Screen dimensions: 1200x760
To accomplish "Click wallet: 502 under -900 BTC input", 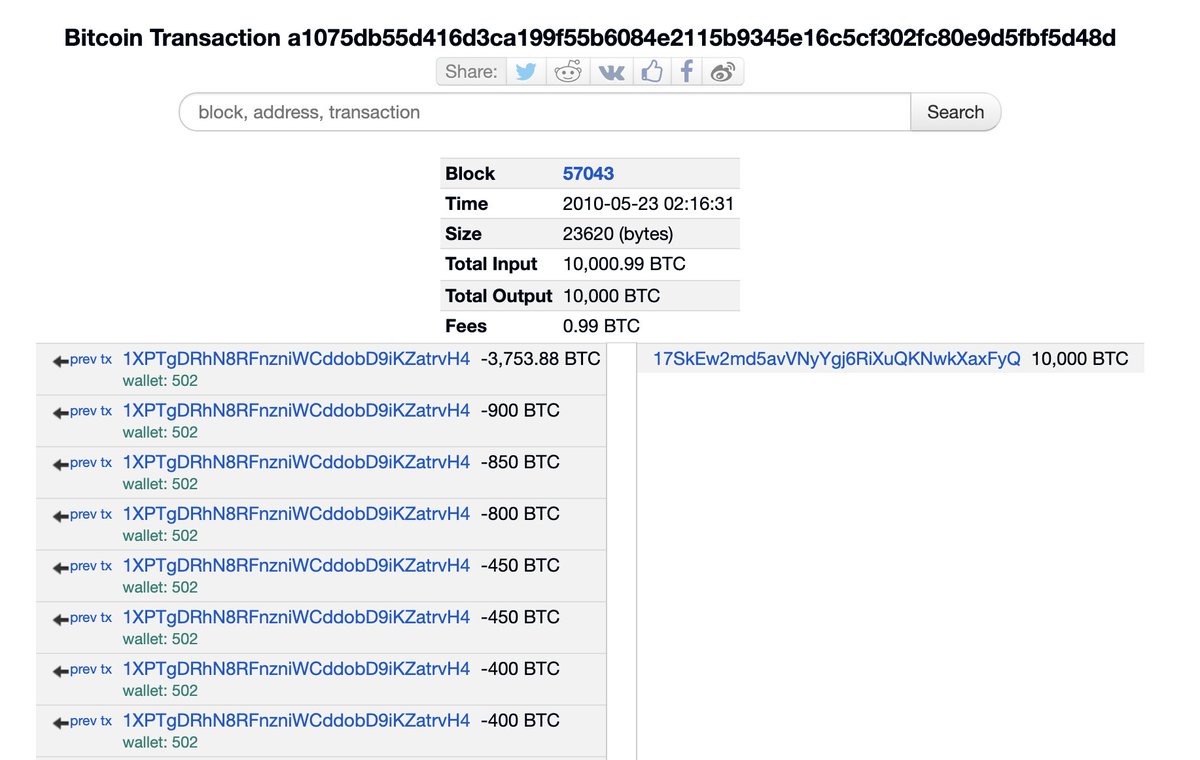I will (160, 432).
